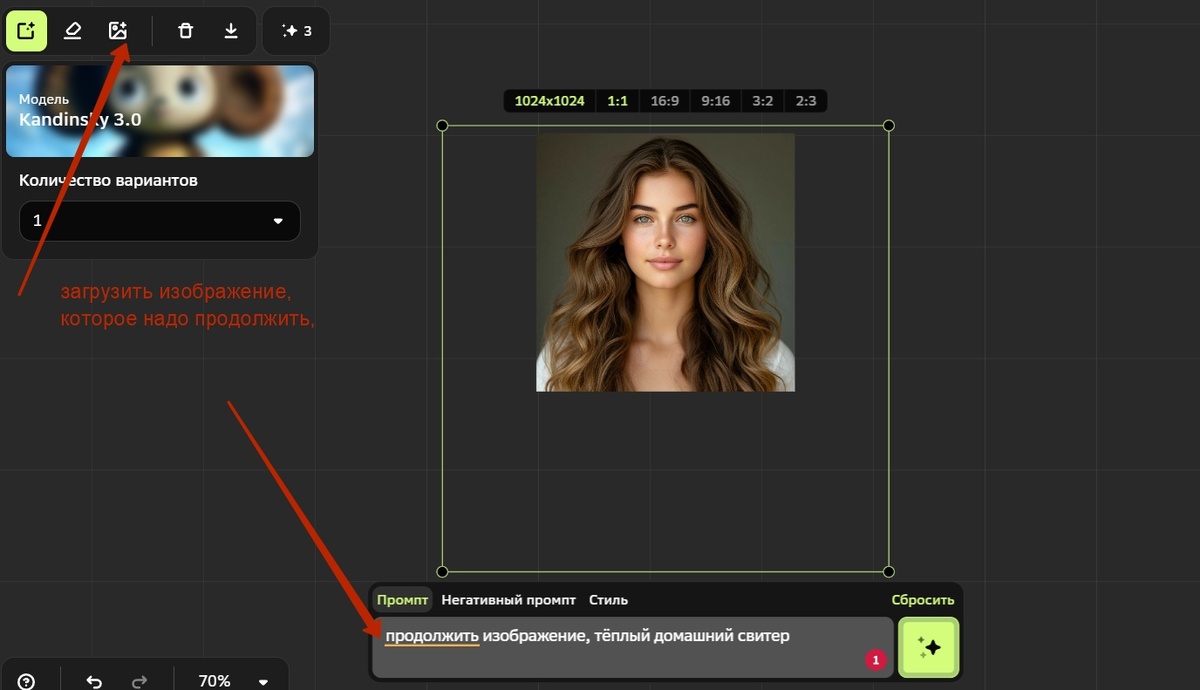Image resolution: width=1200 pixels, height=690 pixels.
Task: Choose the 3:2 aspect ratio
Action: click(763, 101)
